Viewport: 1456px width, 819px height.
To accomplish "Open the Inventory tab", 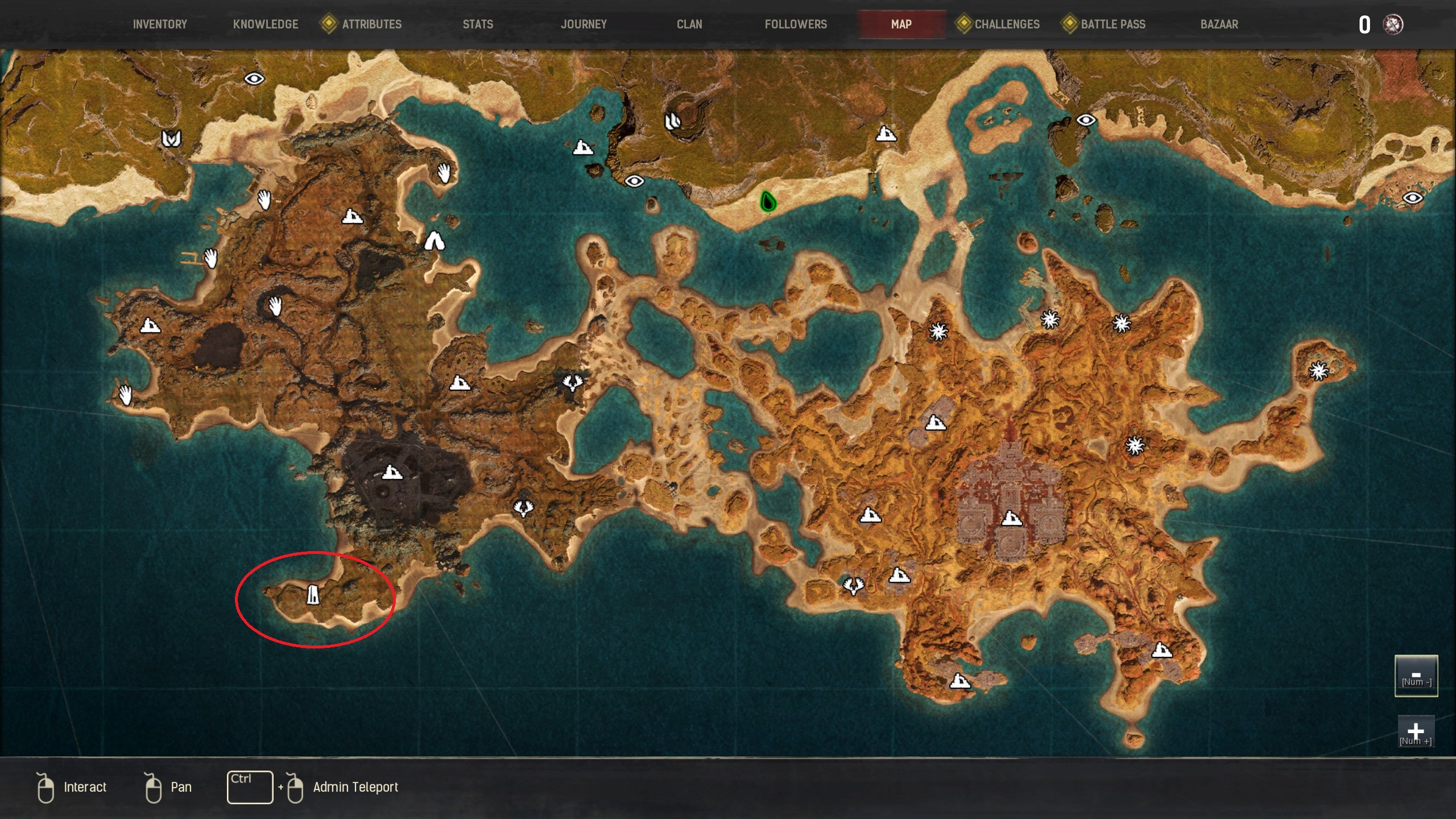I will (160, 24).
